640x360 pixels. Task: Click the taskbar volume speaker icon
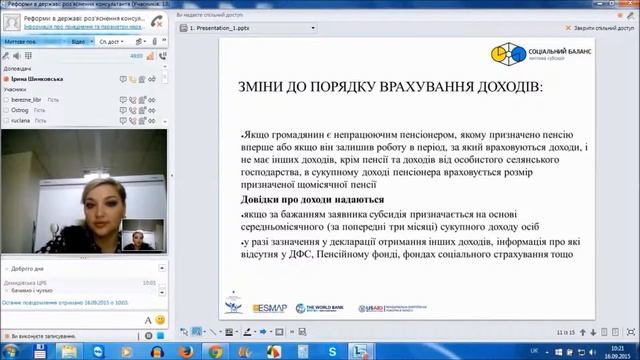(x=593, y=352)
